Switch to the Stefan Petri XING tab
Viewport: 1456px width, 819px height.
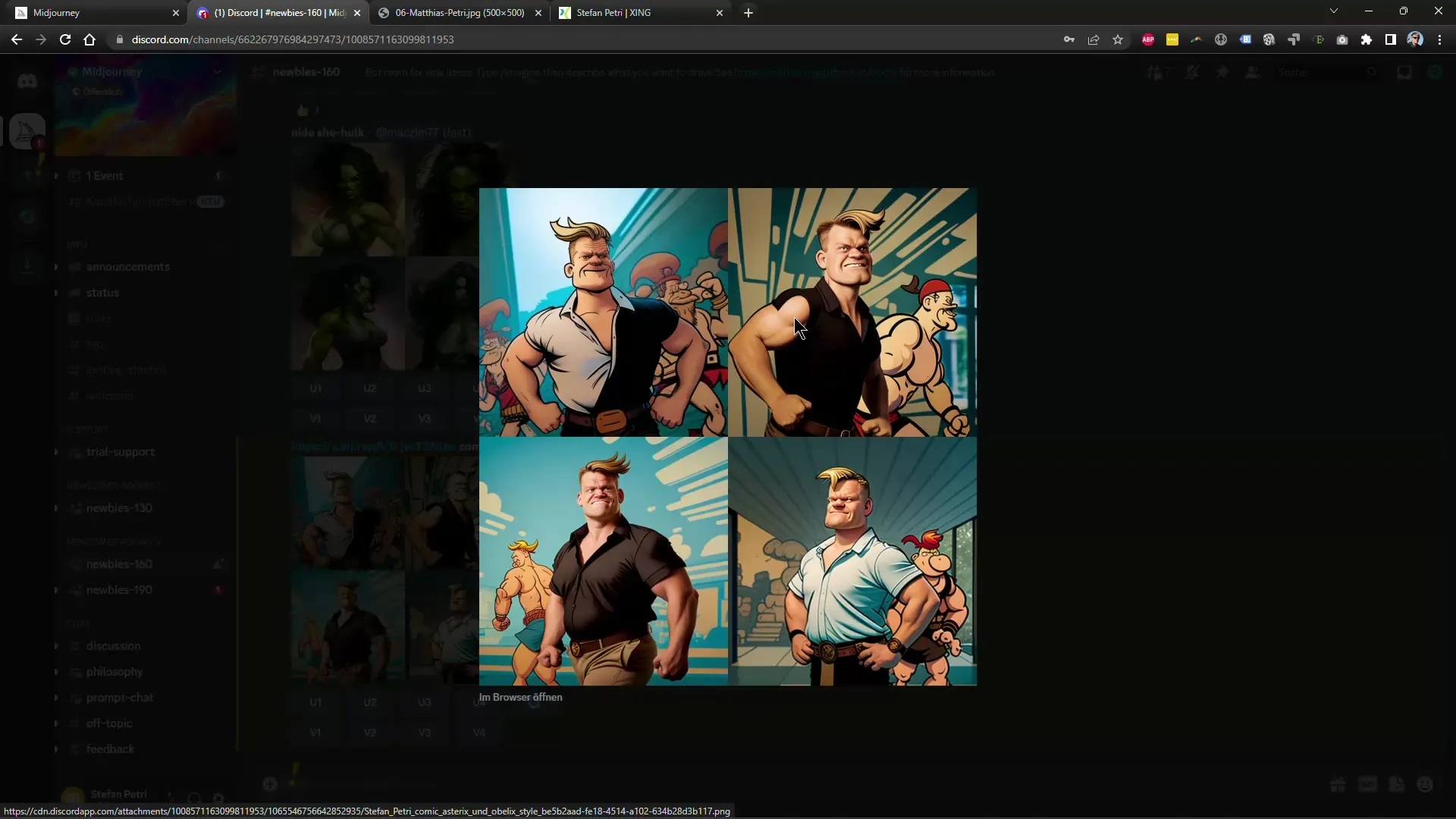(641, 13)
